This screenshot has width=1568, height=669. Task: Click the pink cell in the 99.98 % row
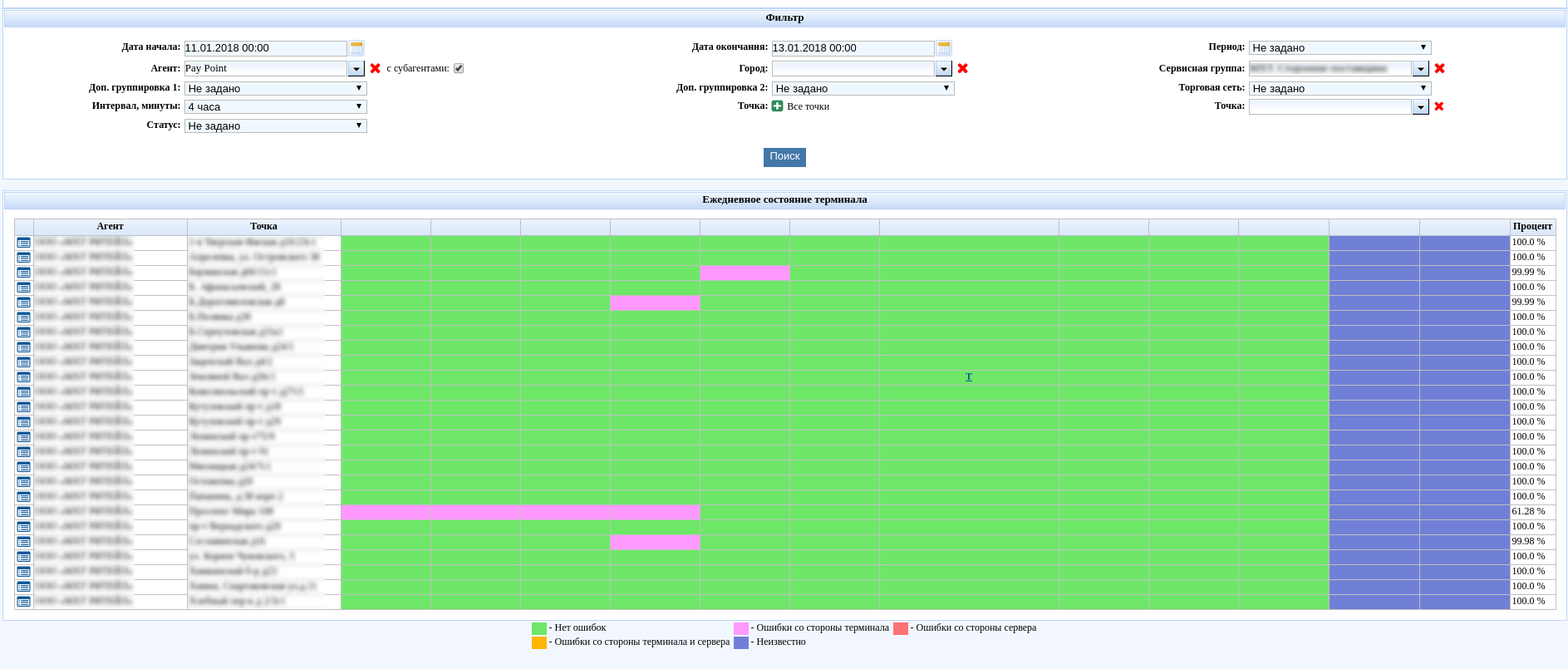[655, 542]
